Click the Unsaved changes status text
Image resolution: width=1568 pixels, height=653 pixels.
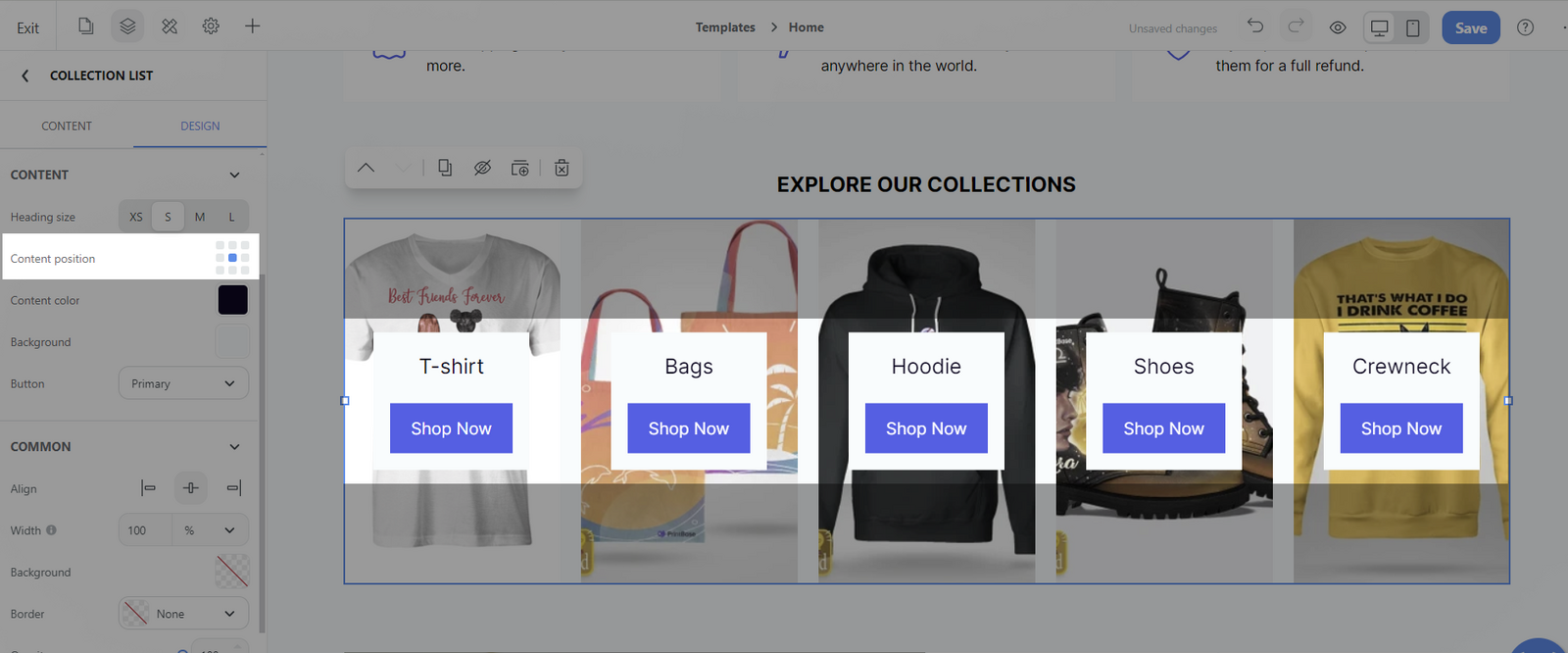coord(1173,28)
